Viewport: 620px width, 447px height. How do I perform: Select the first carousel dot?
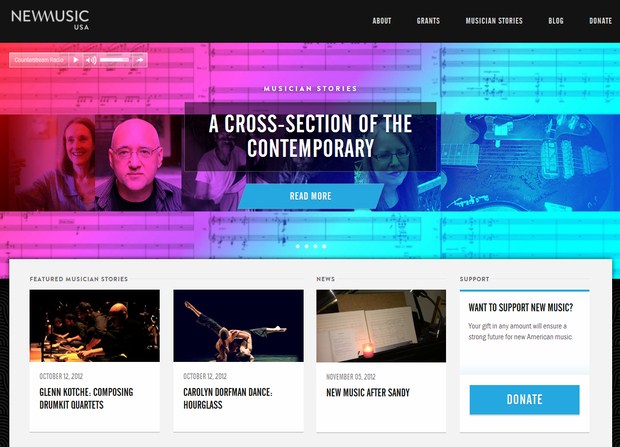298,246
